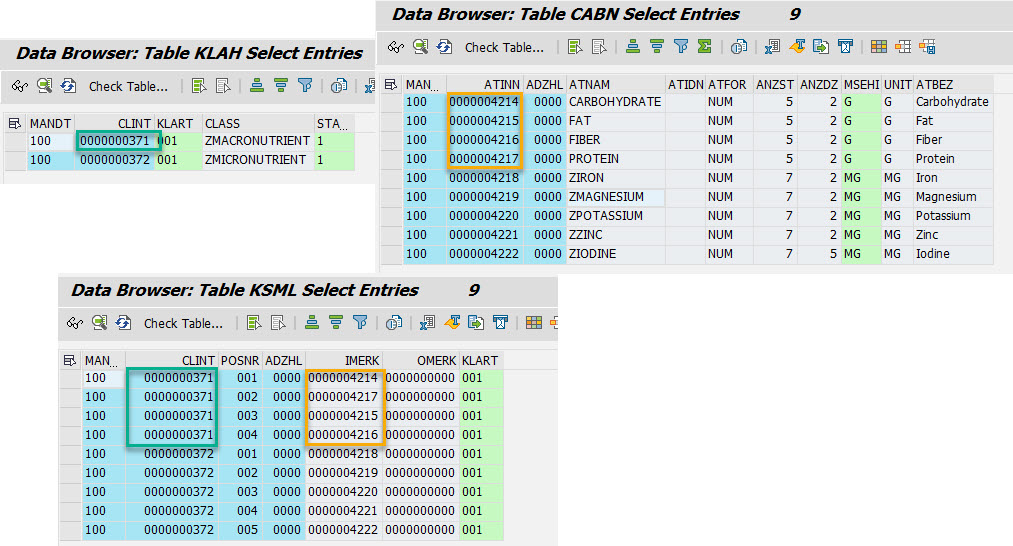Click the IMERK column header in KSML table
The width and height of the screenshot is (1013, 546).
coord(344,361)
